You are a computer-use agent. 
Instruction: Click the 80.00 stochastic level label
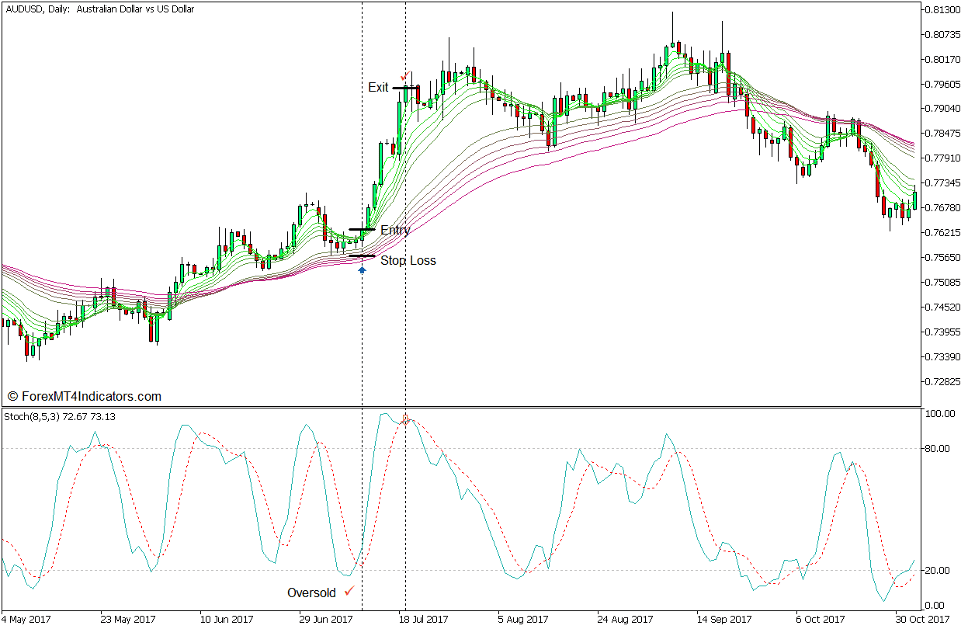(x=941, y=449)
